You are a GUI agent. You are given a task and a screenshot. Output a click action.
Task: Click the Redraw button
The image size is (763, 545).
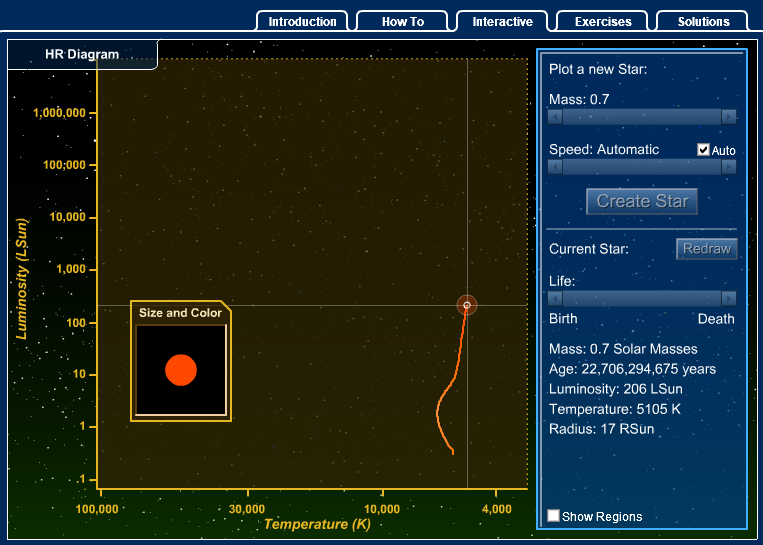pos(707,249)
